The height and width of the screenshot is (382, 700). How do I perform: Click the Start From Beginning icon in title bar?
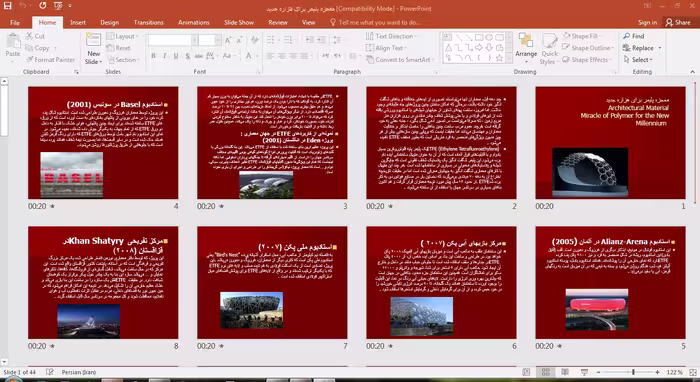click(58, 6)
